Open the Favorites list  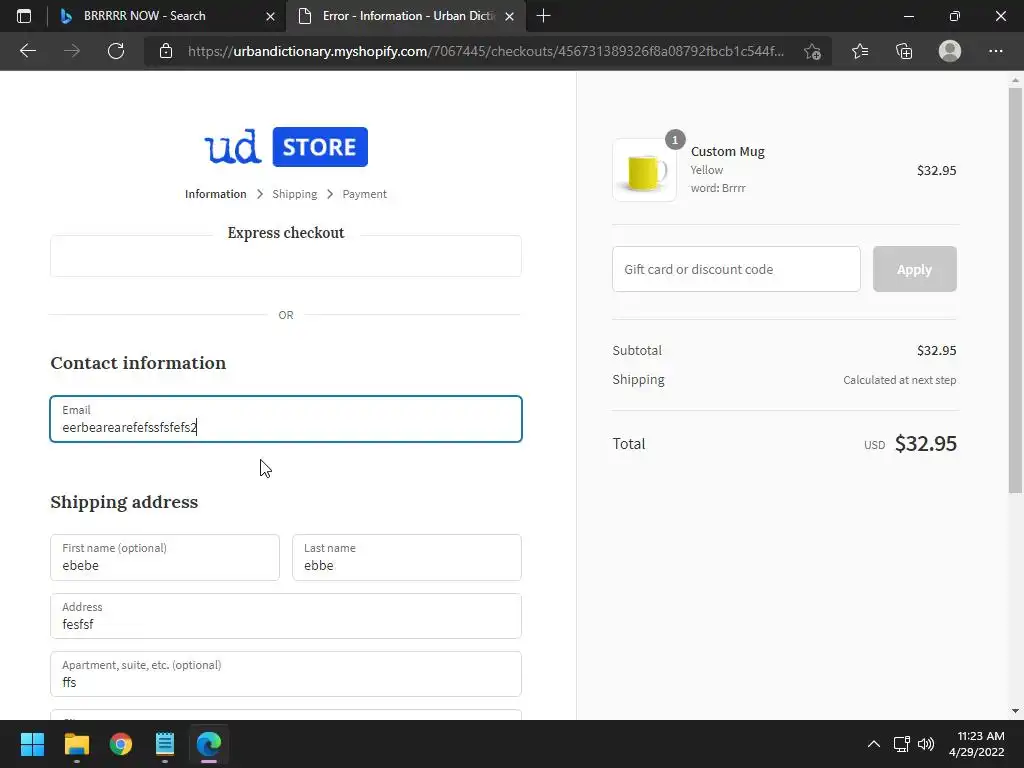[x=860, y=51]
